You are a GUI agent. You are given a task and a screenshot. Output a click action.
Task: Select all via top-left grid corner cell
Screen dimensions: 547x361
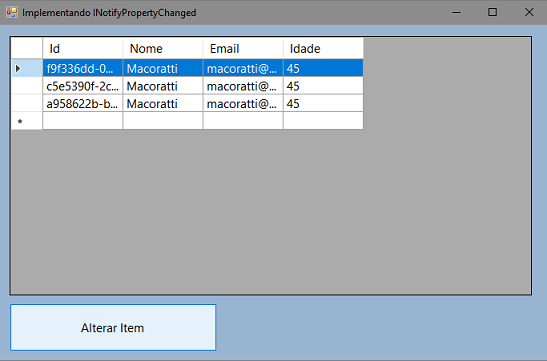pyautogui.click(x=27, y=48)
